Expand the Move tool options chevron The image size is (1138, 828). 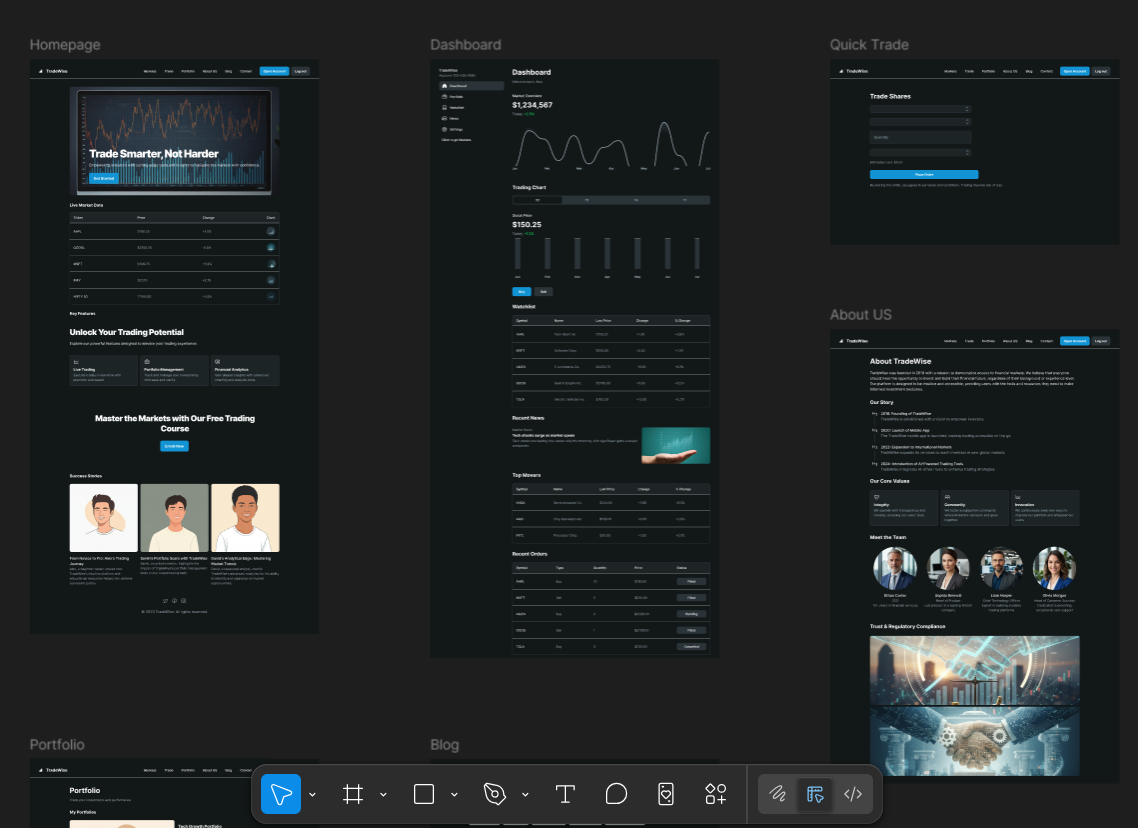pyautogui.click(x=312, y=795)
